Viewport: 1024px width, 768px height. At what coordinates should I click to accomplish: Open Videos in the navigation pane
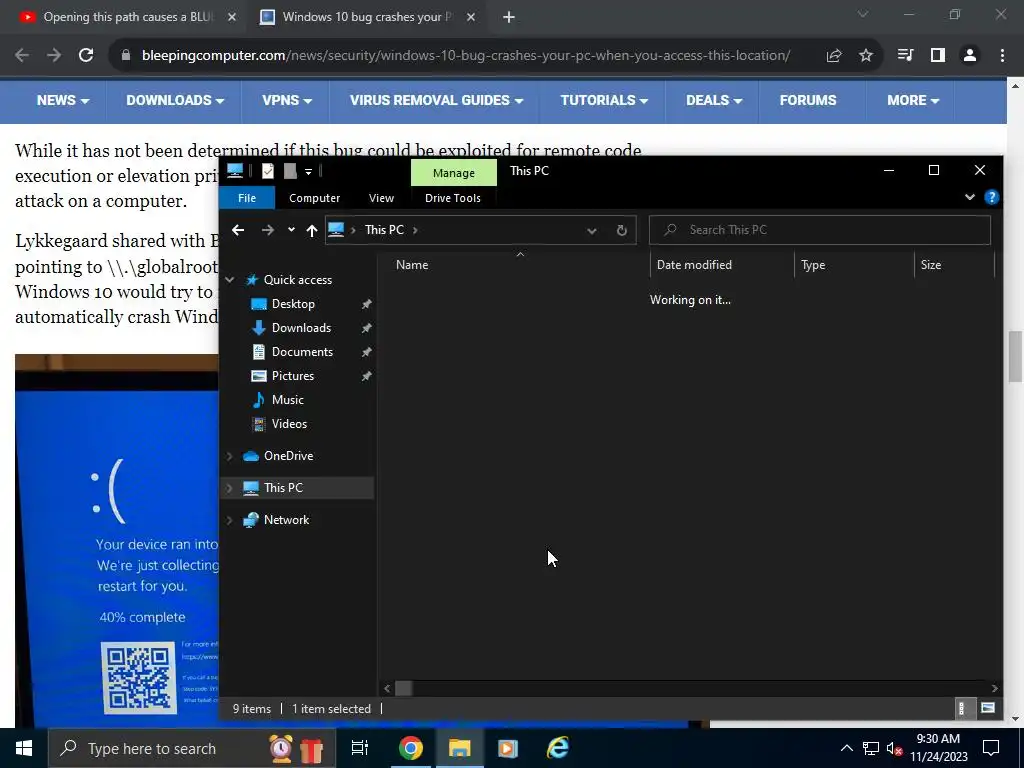point(289,424)
